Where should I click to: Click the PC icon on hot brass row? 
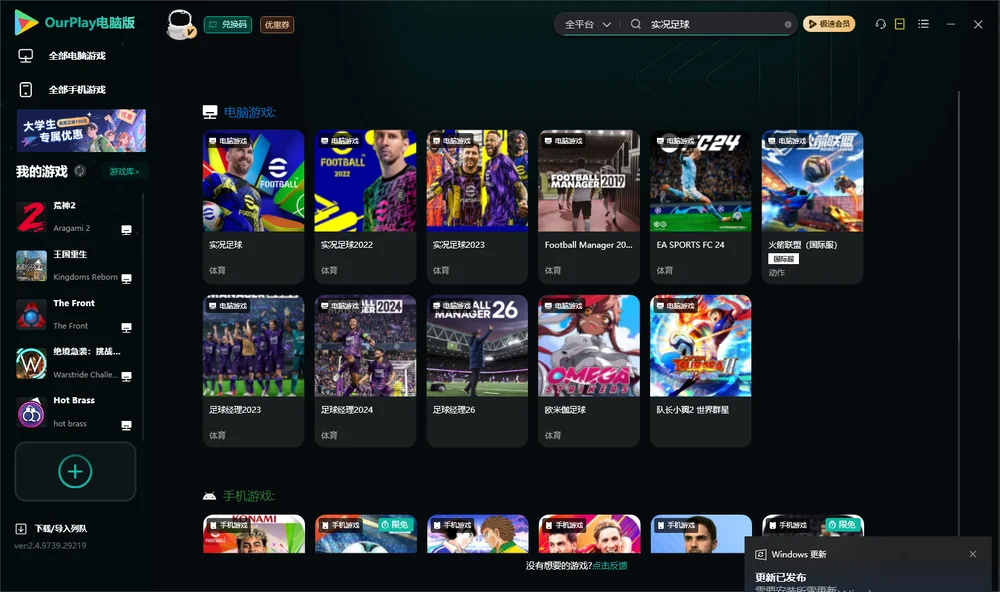pos(126,426)
